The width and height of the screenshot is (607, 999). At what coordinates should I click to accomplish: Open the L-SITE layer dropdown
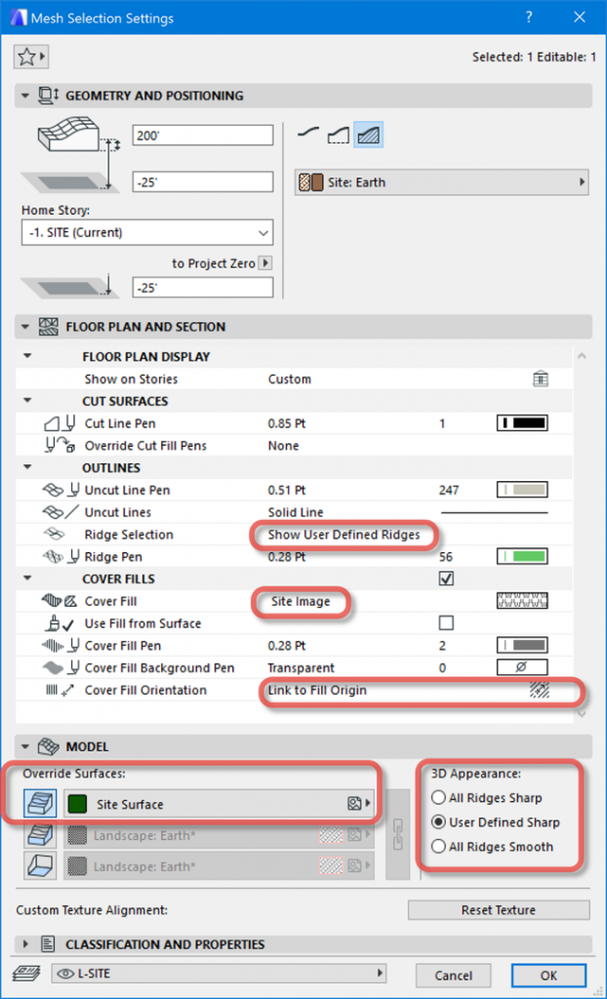click(x=218, y=974)
